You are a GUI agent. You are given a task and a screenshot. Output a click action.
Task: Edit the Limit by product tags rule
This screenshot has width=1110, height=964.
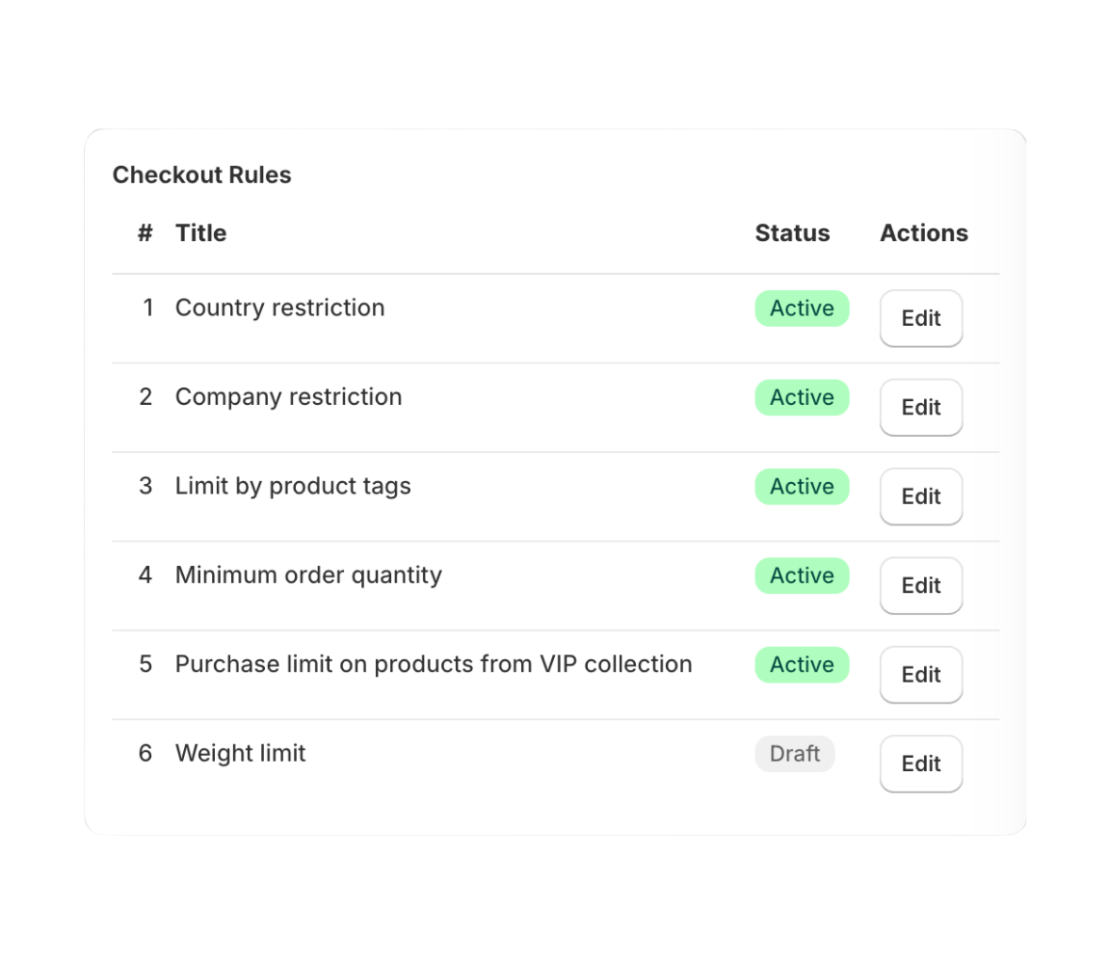tap(920, 496)
